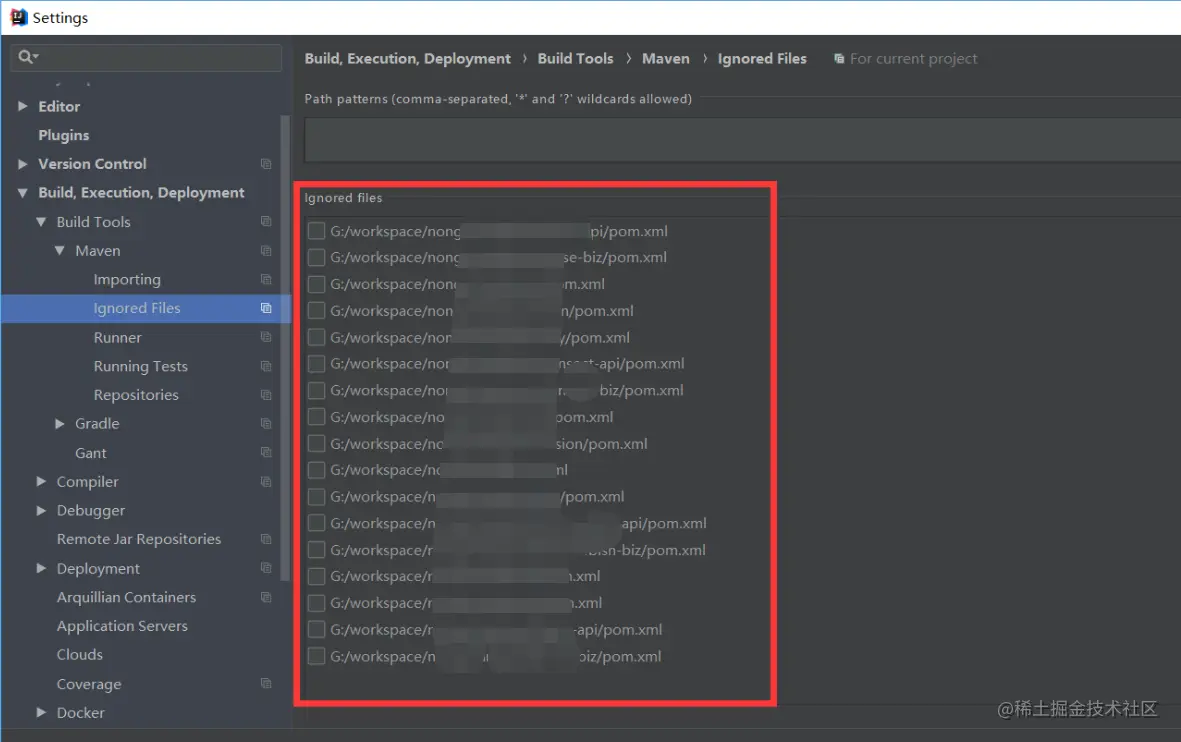
Task: Open Clouds settings
Action: [80, 655]
